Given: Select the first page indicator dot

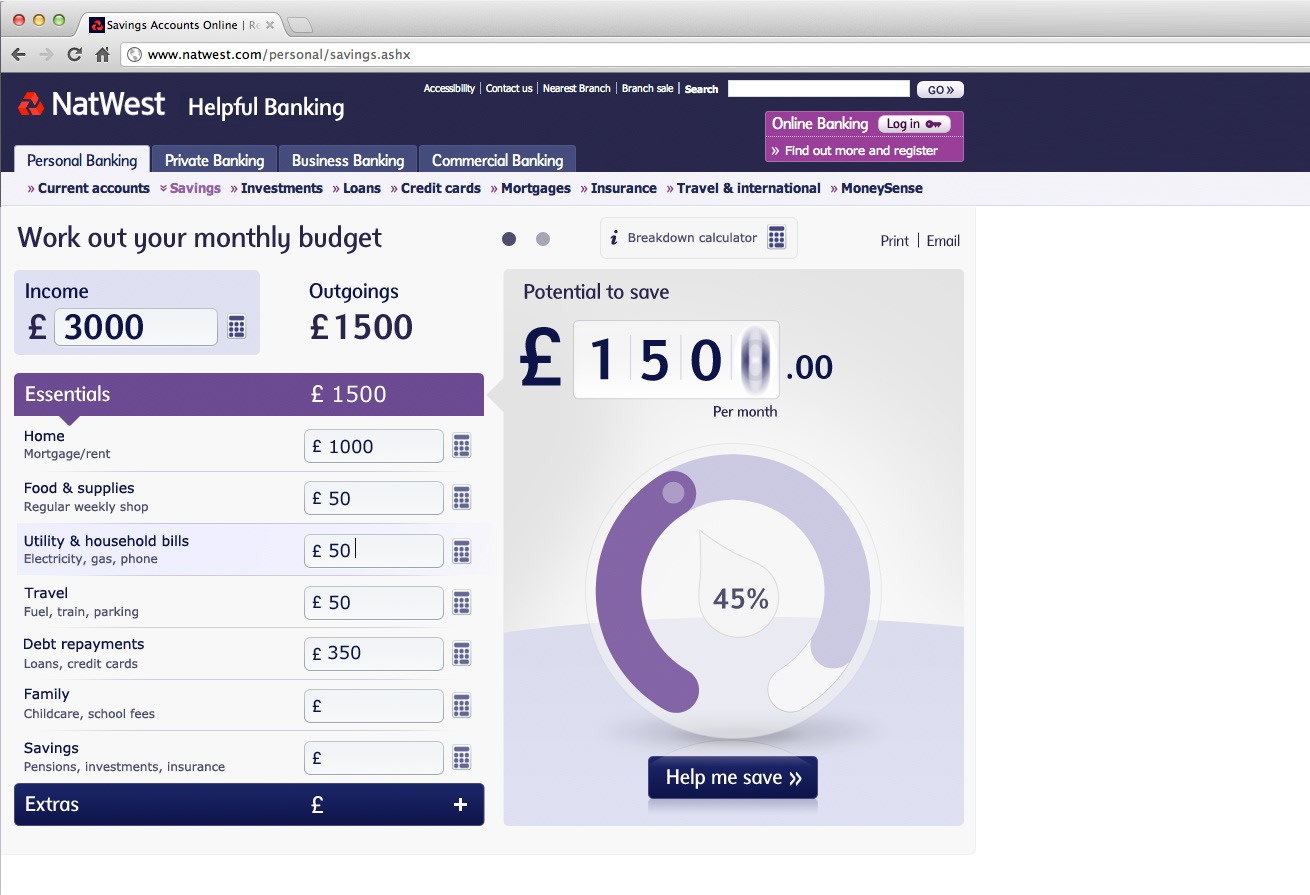Looking at the screenshot, I should (509, 239).
